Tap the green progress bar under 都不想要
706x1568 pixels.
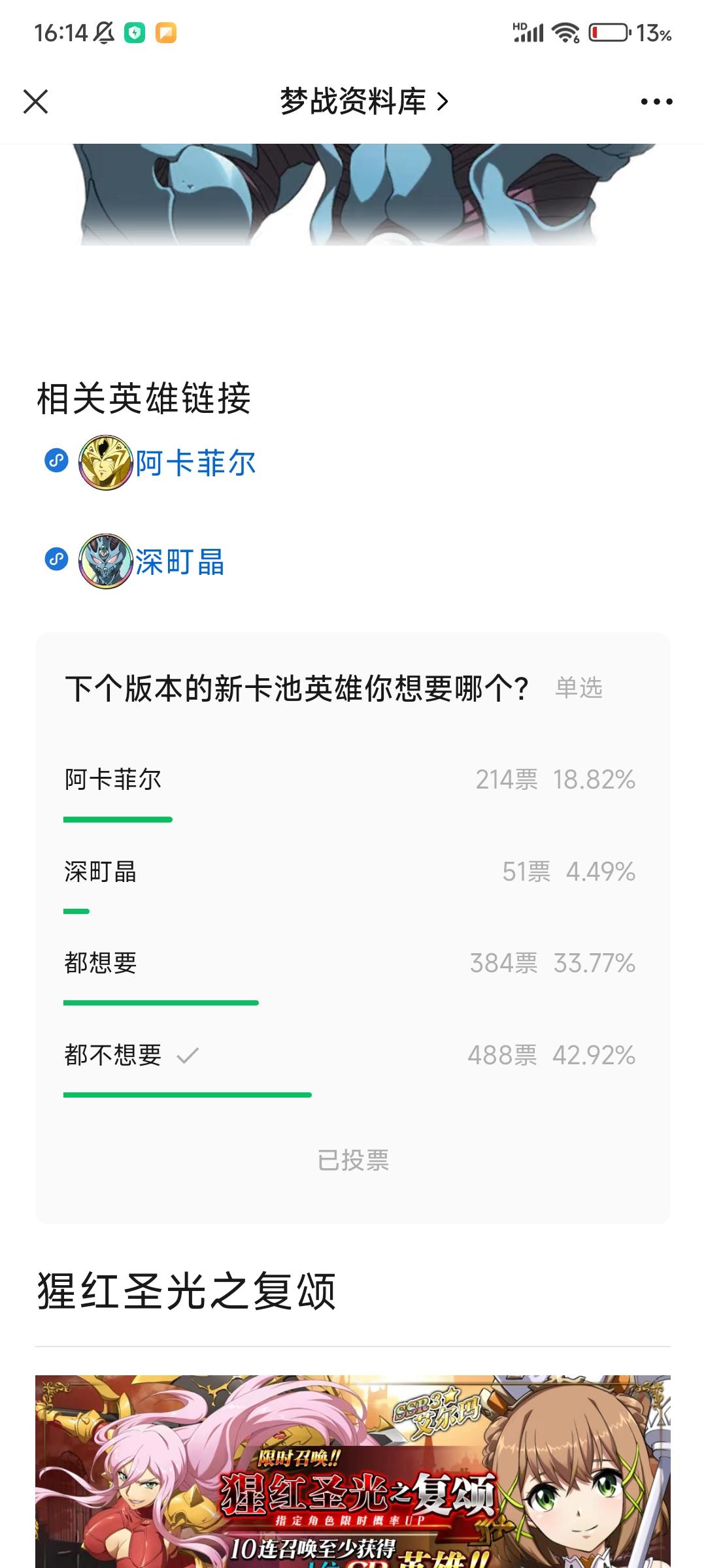tap(188, 1094)
